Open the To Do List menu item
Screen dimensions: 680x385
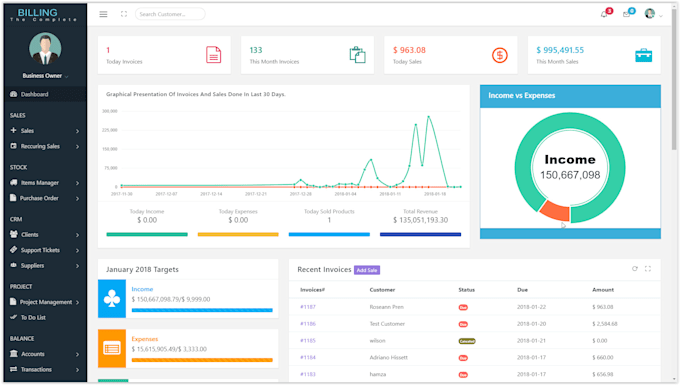tap(45, 317)
